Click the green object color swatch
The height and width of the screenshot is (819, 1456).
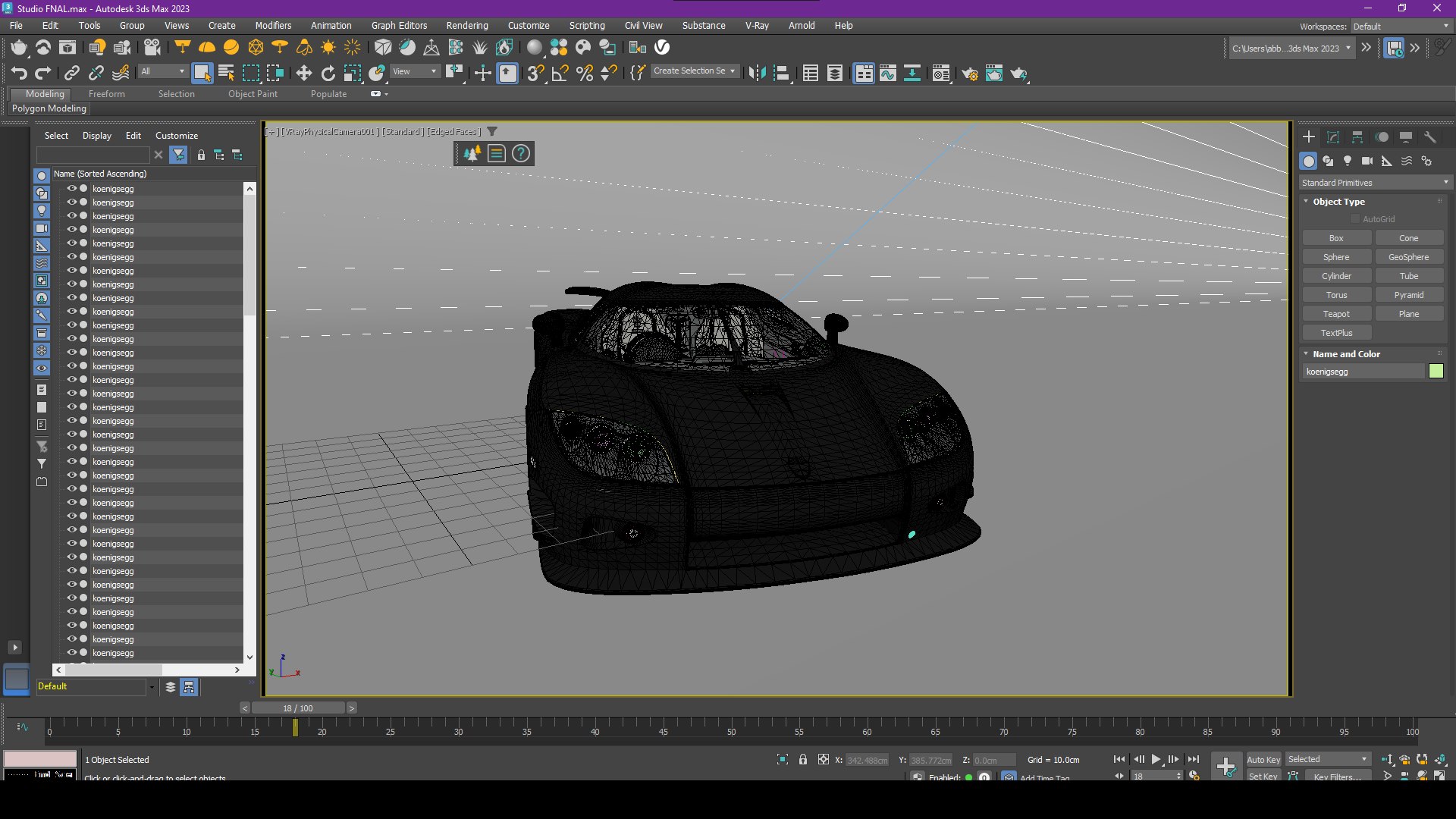pyautogui.click(x=1436, y=372)
